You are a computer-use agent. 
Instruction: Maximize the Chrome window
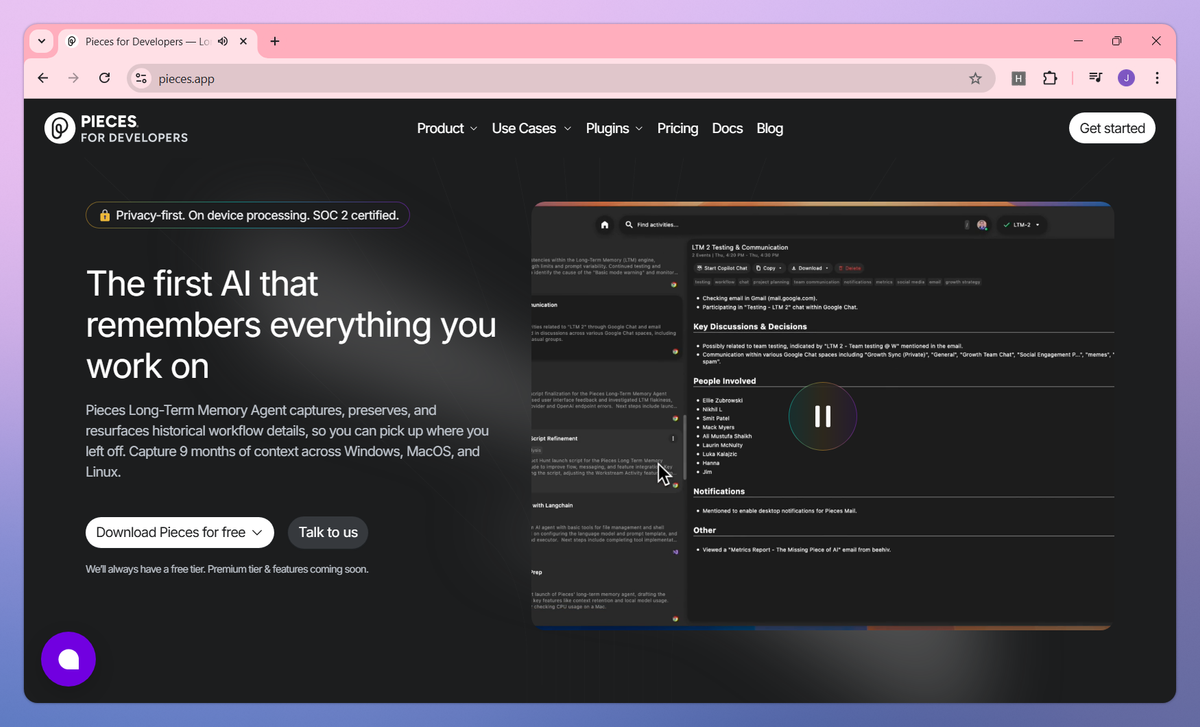coord(1117,41)
